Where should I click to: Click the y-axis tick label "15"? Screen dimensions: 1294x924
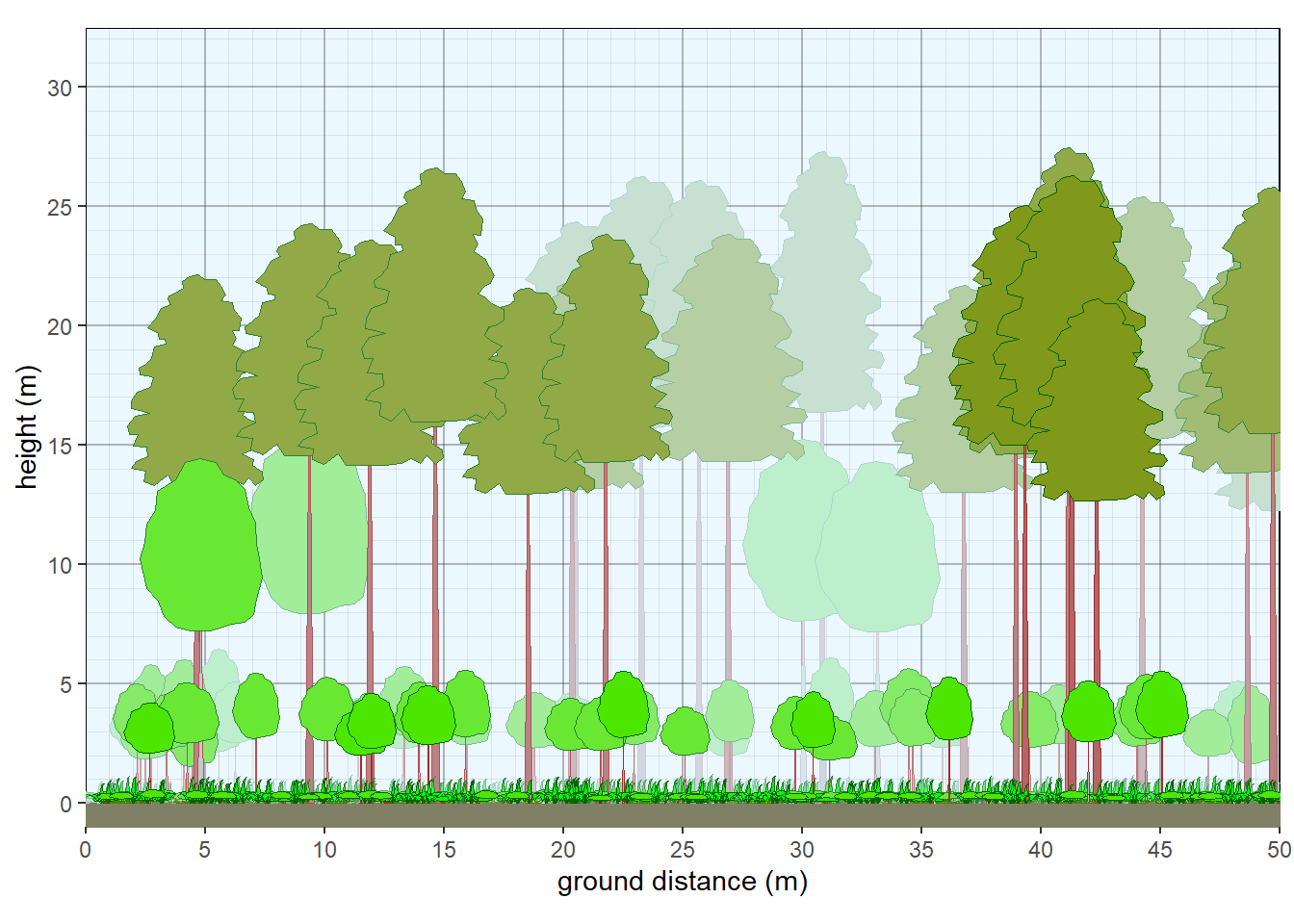[x=60, y=446]
